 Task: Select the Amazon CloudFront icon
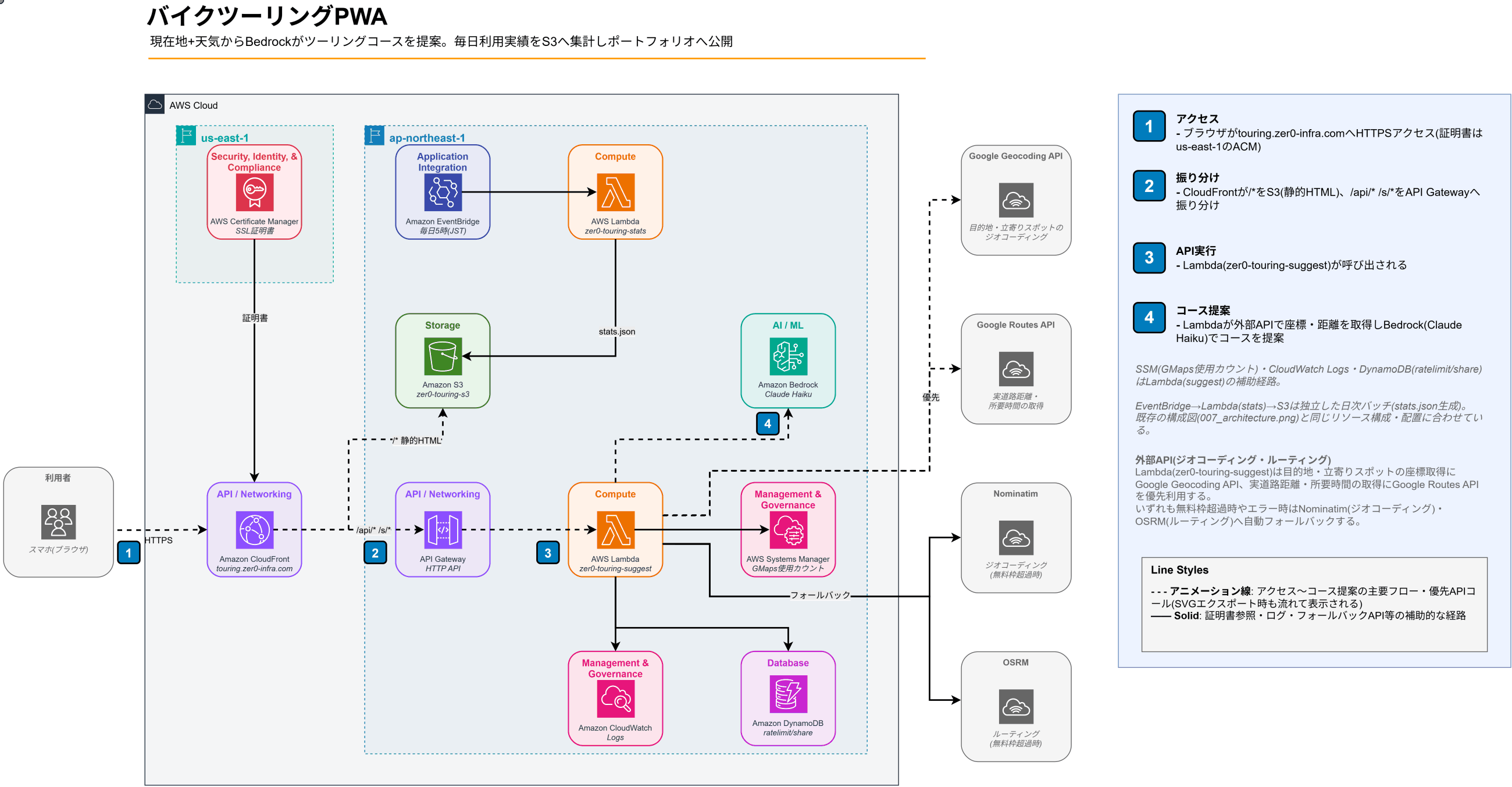coord(254,530)
